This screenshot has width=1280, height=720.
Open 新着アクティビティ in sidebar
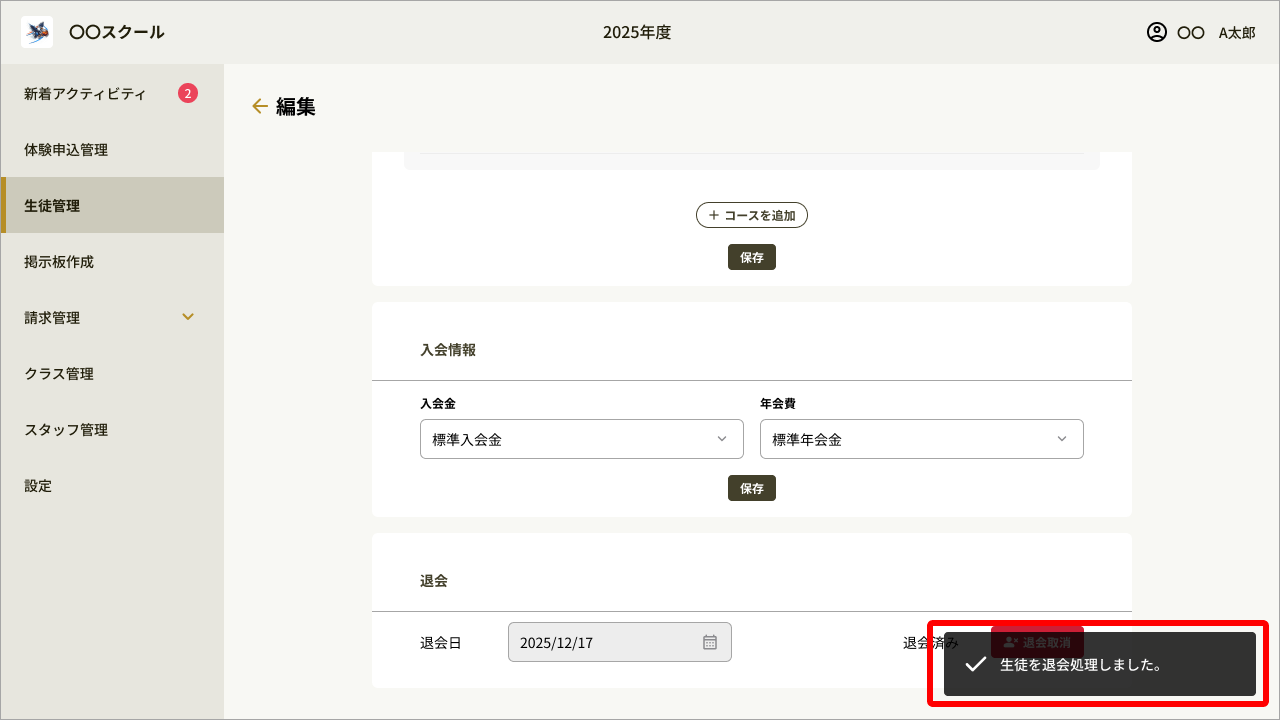click(85, 94)
